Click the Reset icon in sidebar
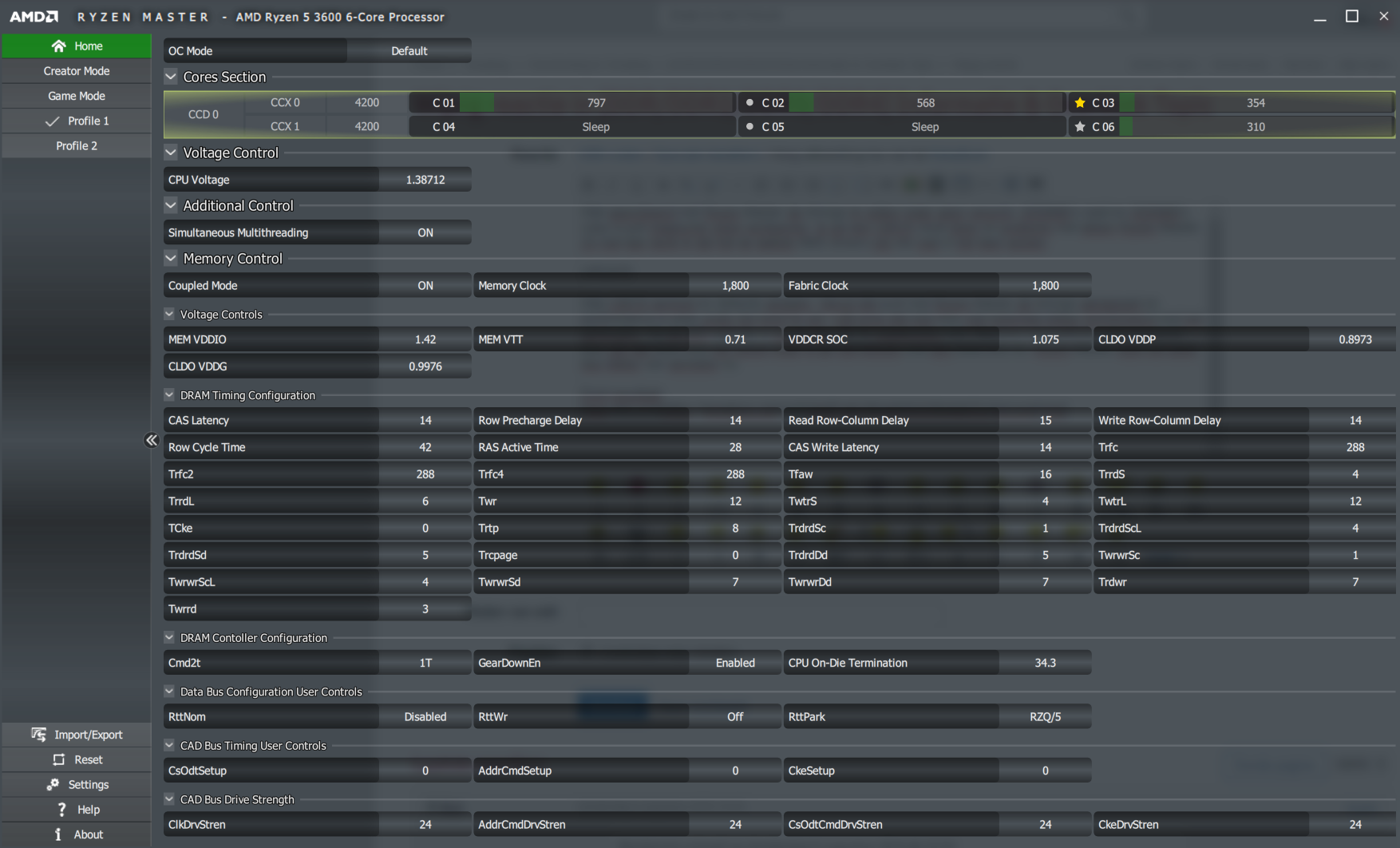Screen dimensions: 1400x848 (x=58, y=759)
